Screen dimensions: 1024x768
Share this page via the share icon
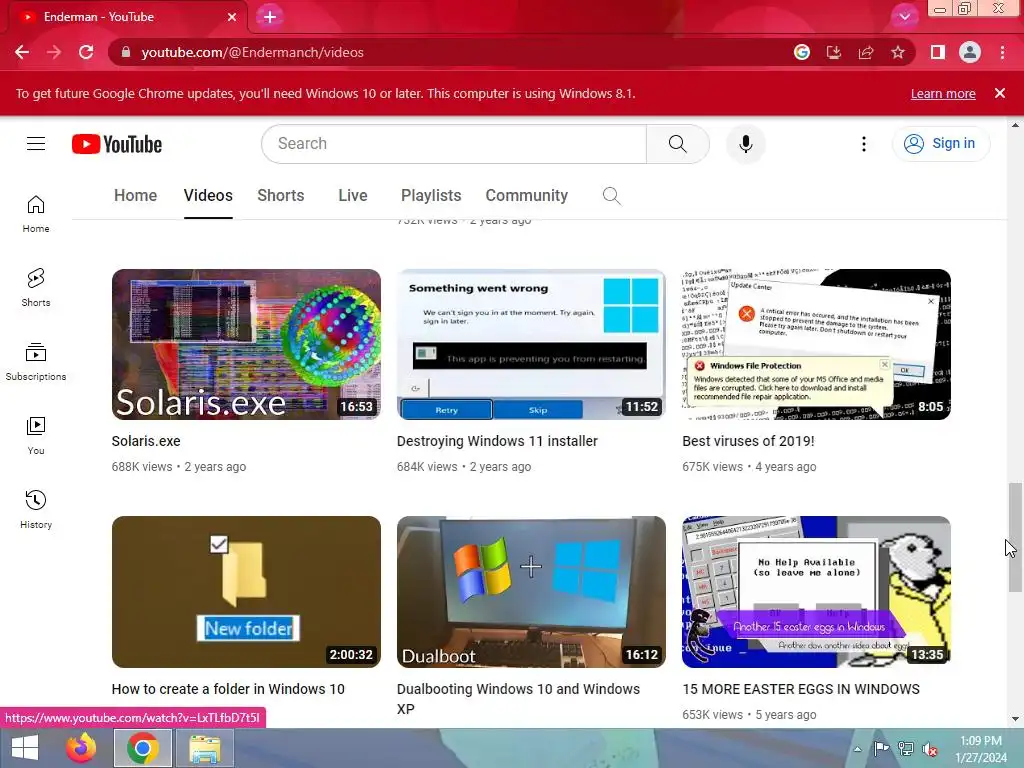click(866, 52)
